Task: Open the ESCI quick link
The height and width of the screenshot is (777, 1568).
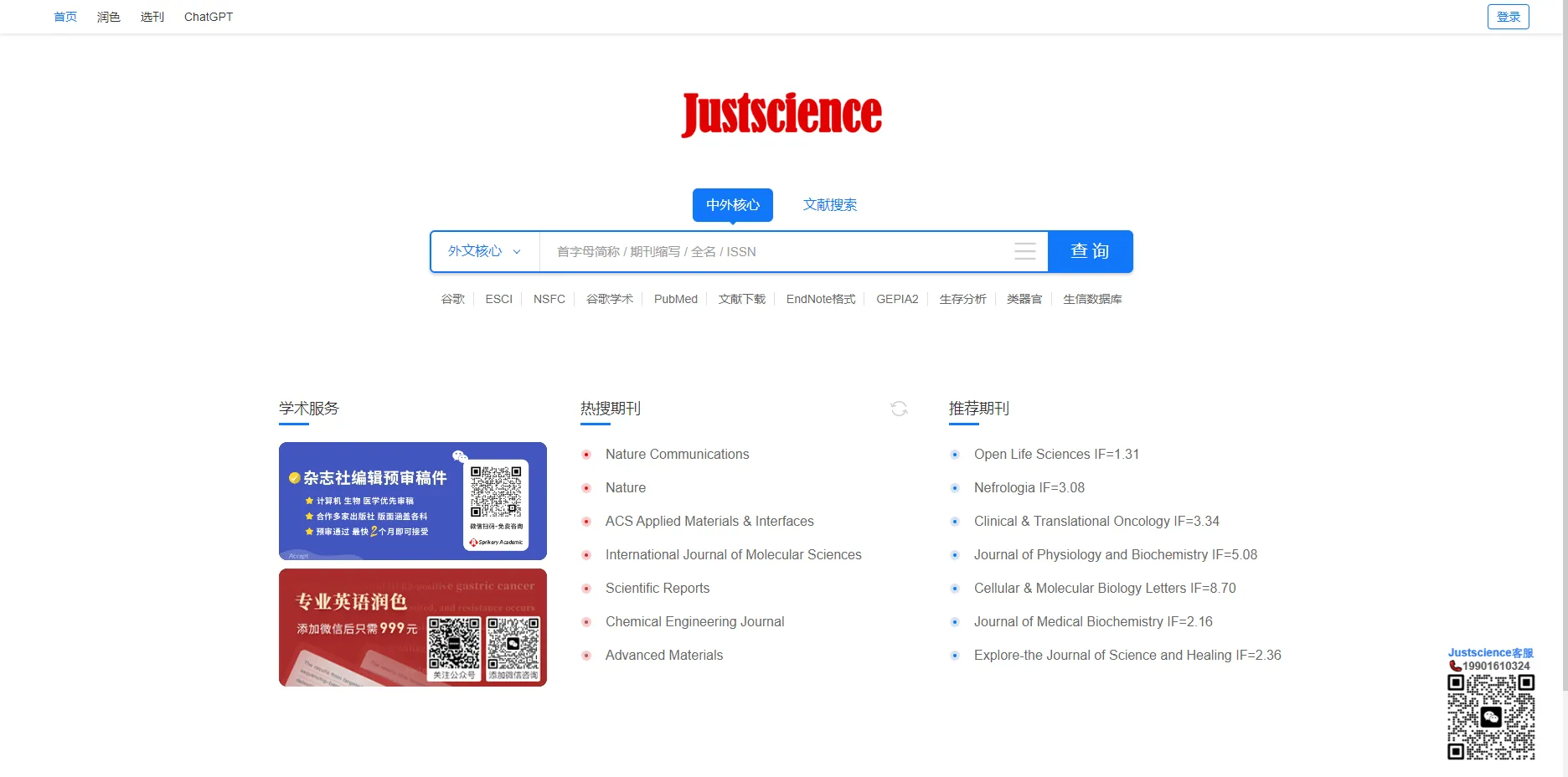Action: 499,299
